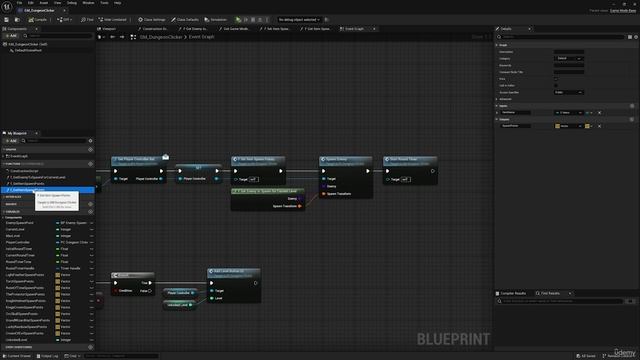Open the Access Specifier dropdown
This screenshot has height=360, width=640.
point(569,93)
